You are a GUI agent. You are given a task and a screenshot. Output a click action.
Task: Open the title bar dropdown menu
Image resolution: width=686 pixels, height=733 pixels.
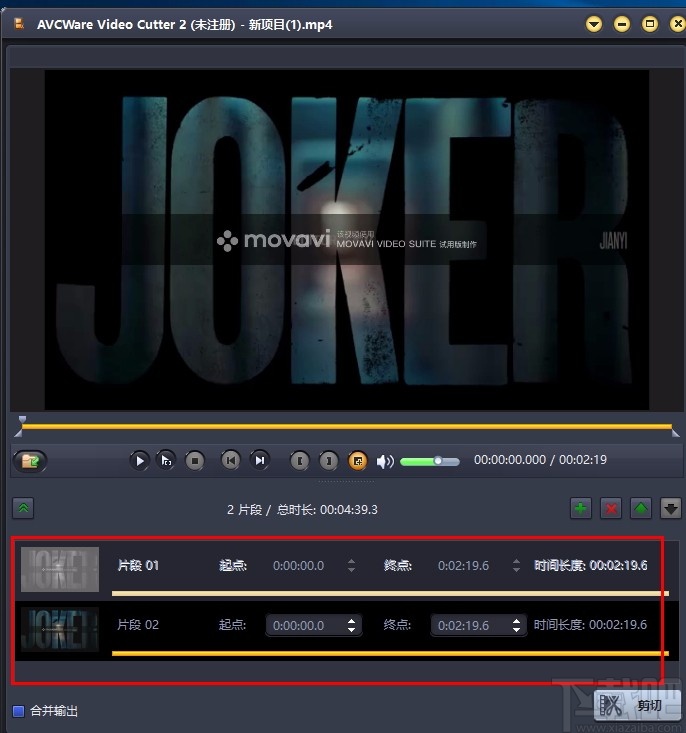coord(594,24)
